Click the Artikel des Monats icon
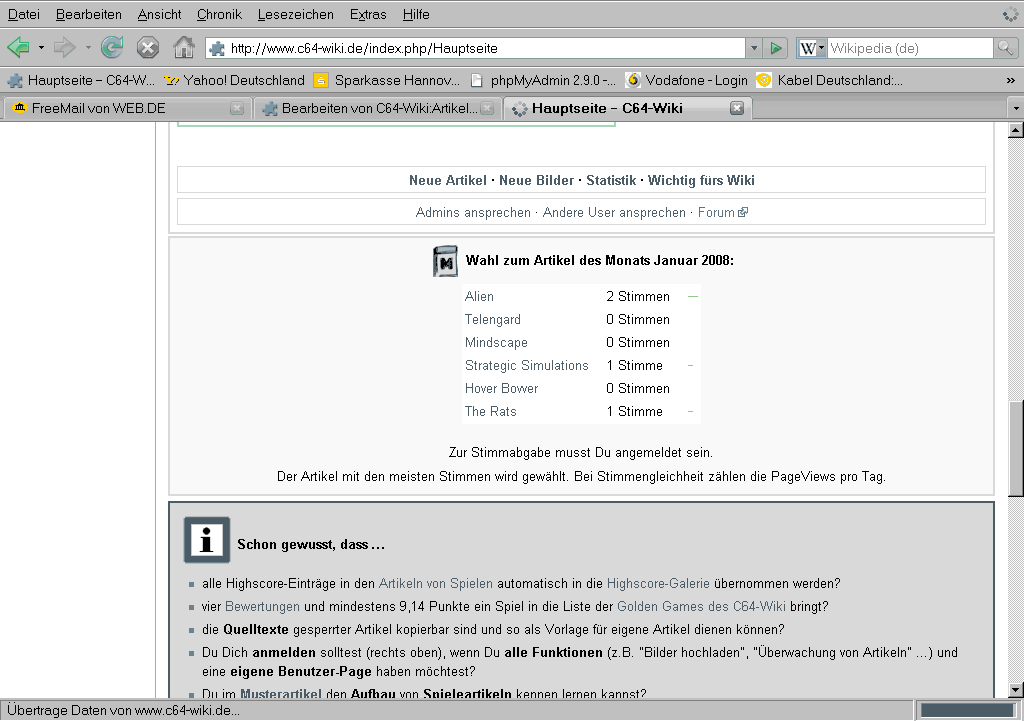 [445, 261]
